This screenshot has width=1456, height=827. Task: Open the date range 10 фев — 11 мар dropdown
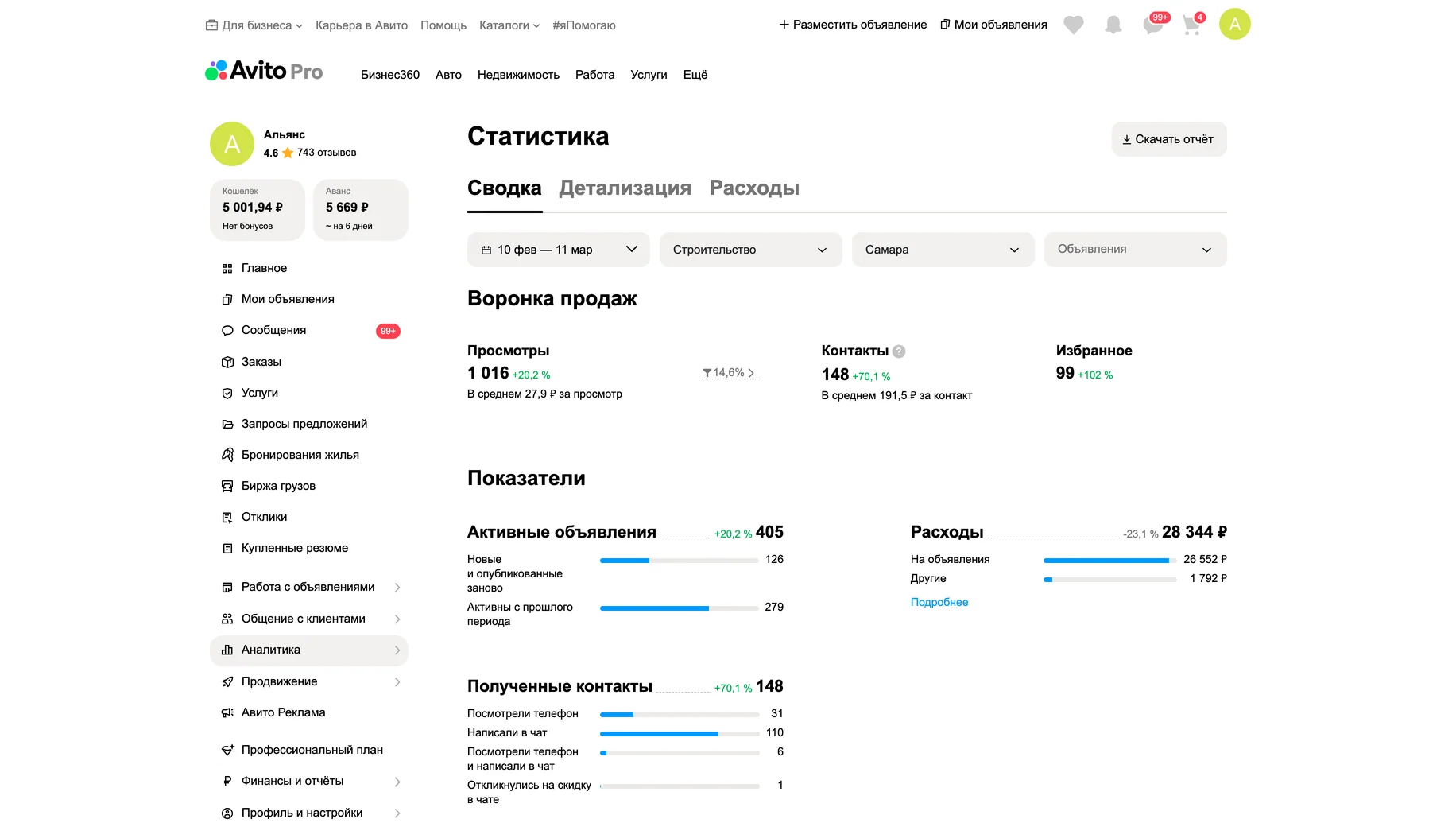(x=559, y=250)
